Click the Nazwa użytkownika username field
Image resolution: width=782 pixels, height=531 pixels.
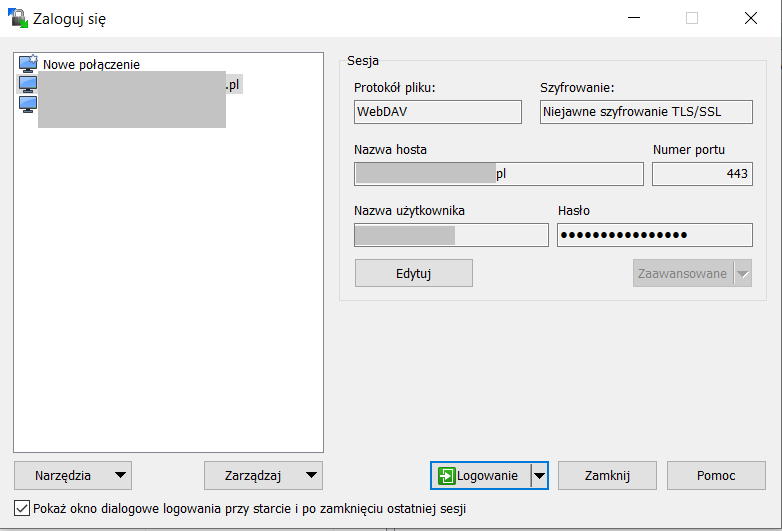[451, 235]
